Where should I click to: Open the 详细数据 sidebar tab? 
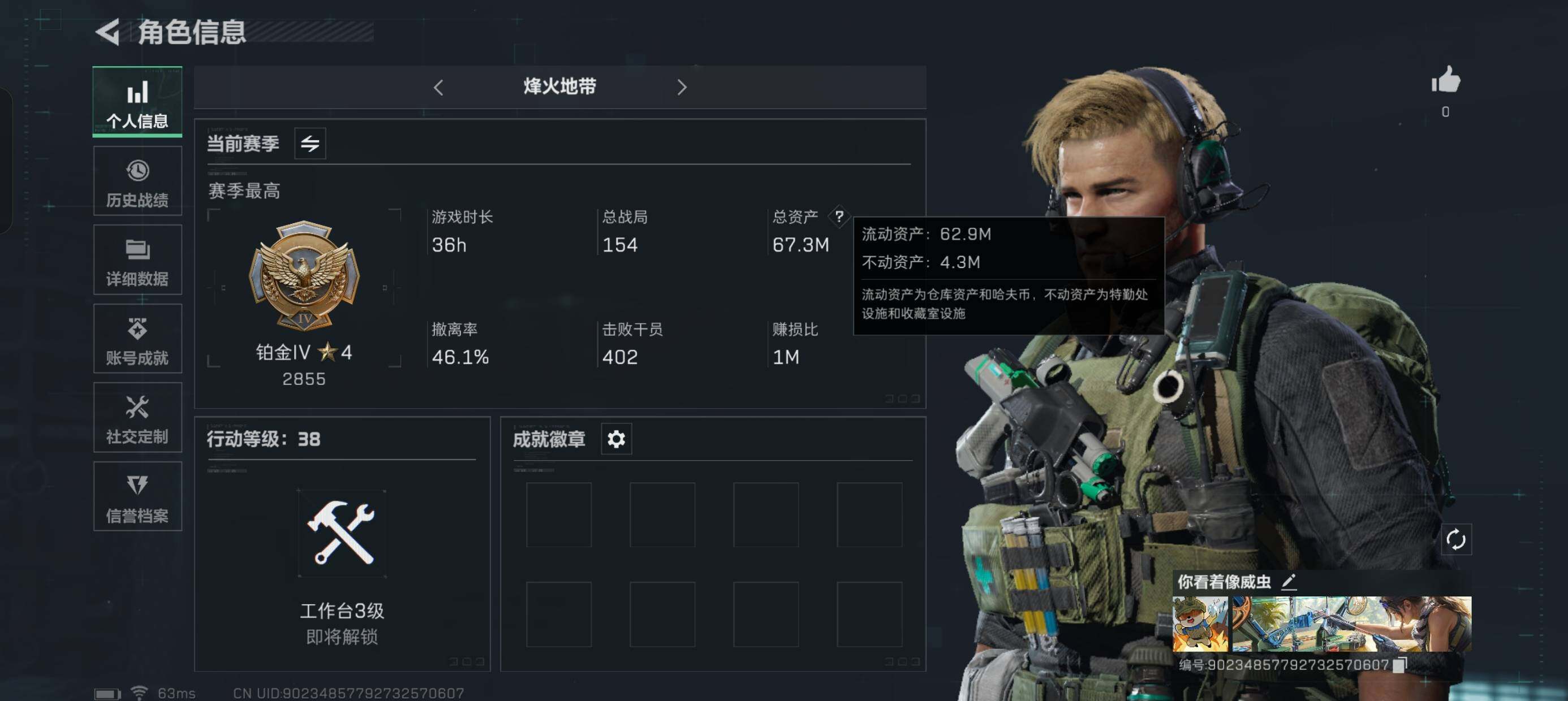coord(137,260)
